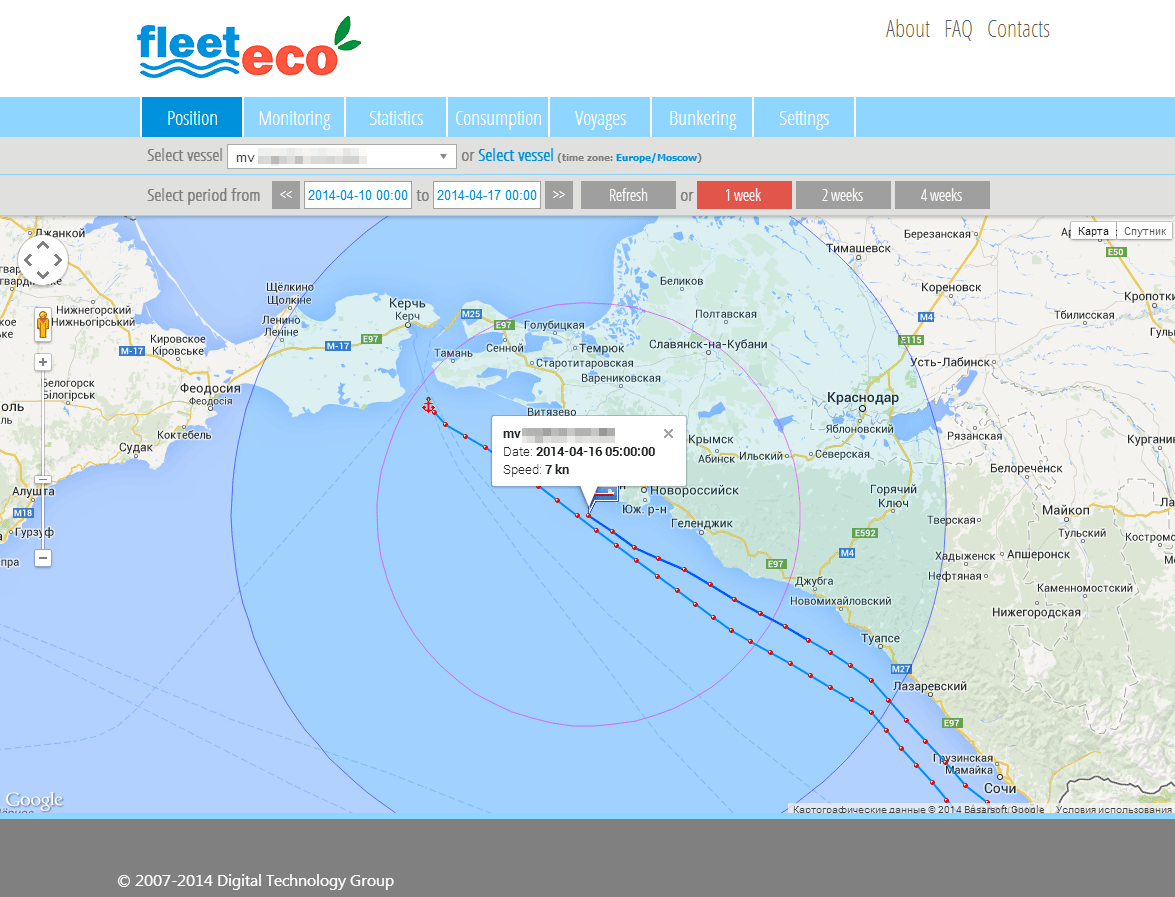The width and height of the screenshot is (1175, 897).
Task: Switch map to Спутник satellite view
Action: pyautogui.click(x=1144, y=231)
